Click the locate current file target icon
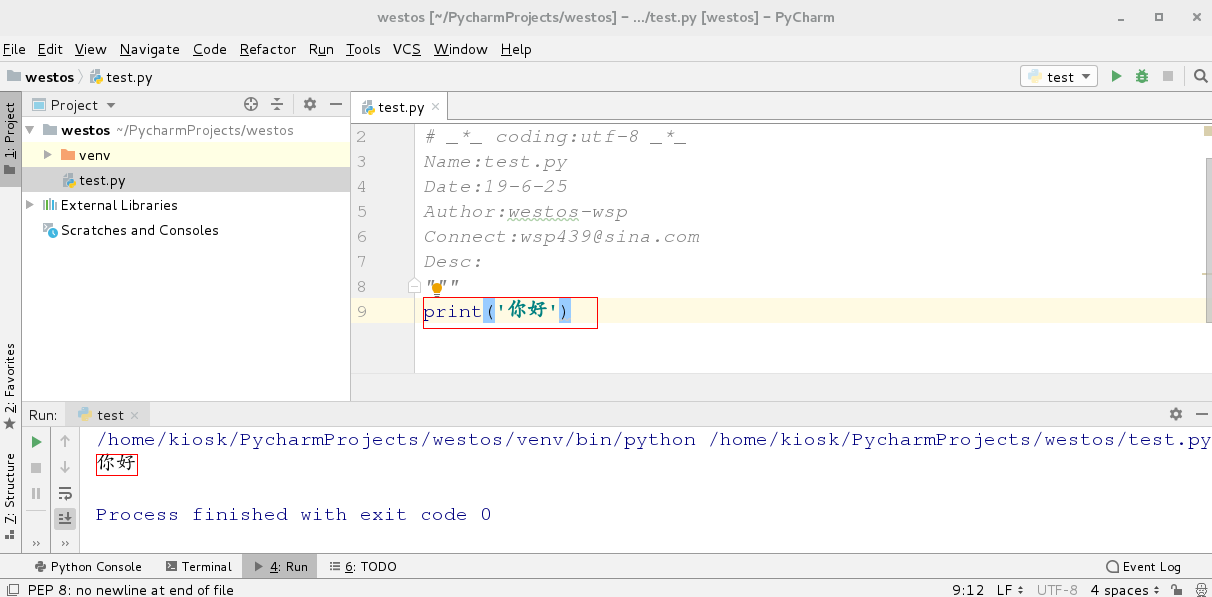1212x597 pixels. [251, 104]
